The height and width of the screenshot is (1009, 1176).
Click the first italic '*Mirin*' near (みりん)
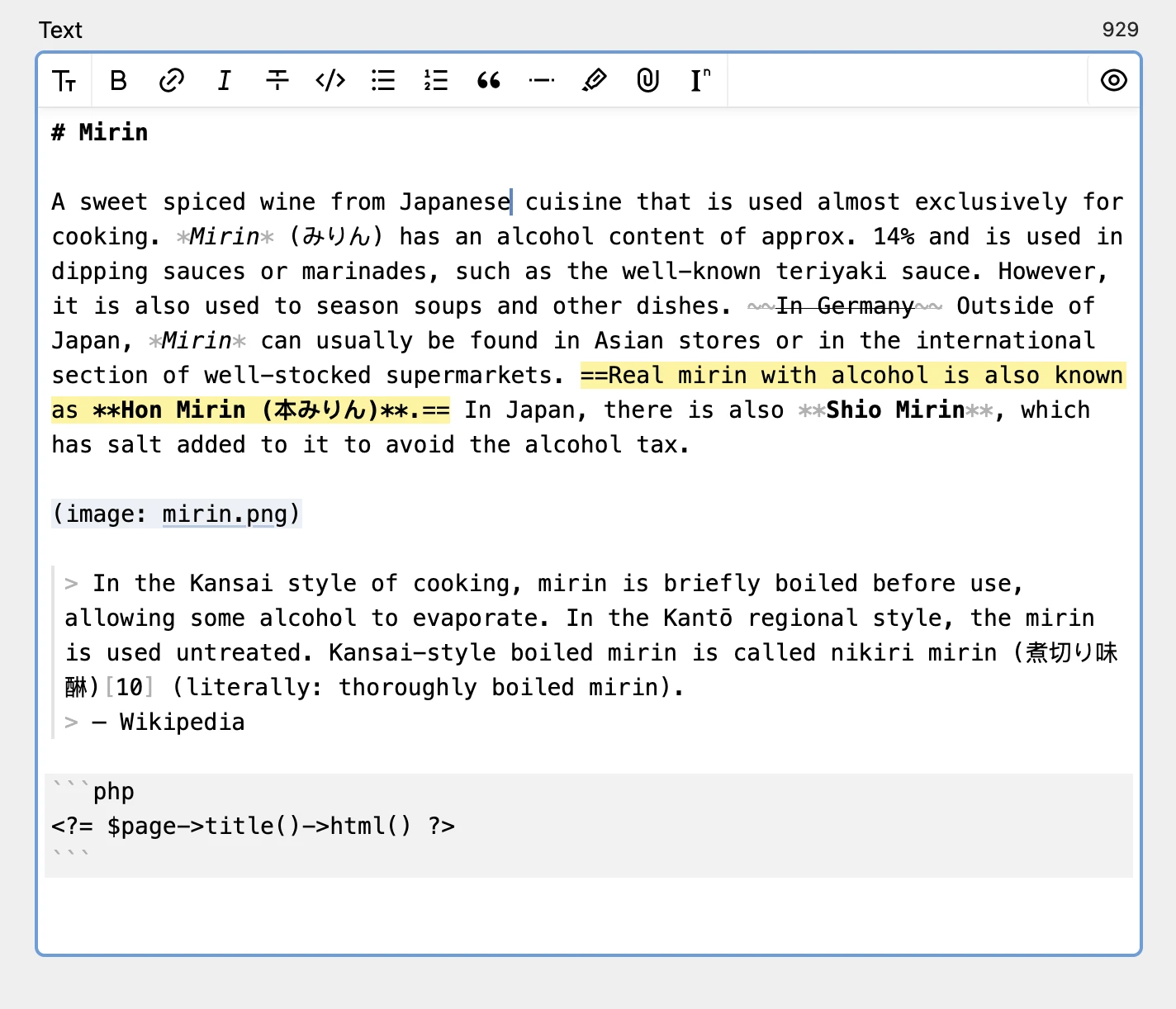(225, 236)
